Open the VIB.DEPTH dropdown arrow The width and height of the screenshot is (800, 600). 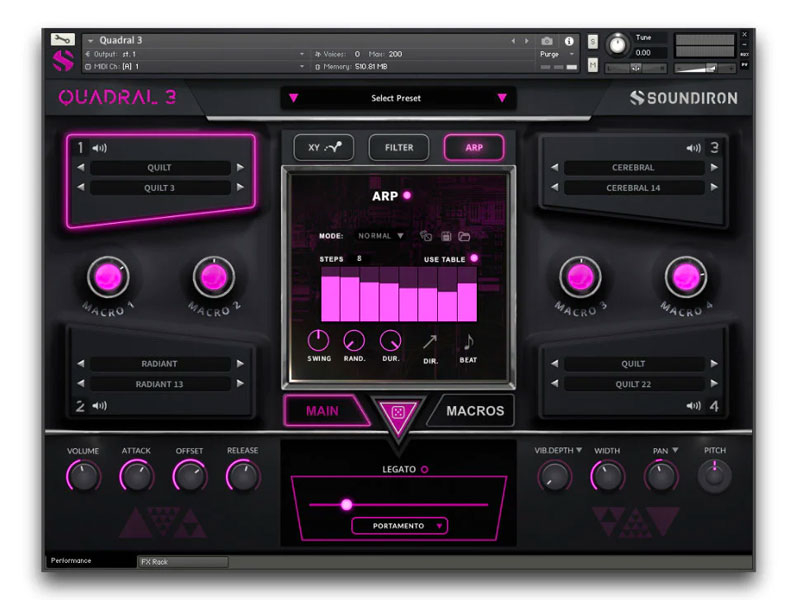coord(579,450)
